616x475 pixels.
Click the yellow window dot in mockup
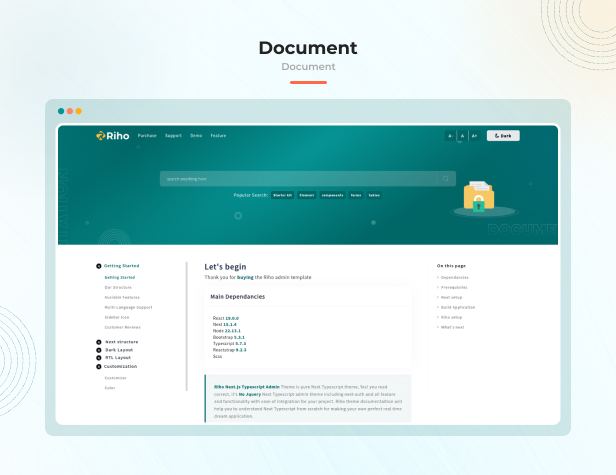click(x=79, y=111)
